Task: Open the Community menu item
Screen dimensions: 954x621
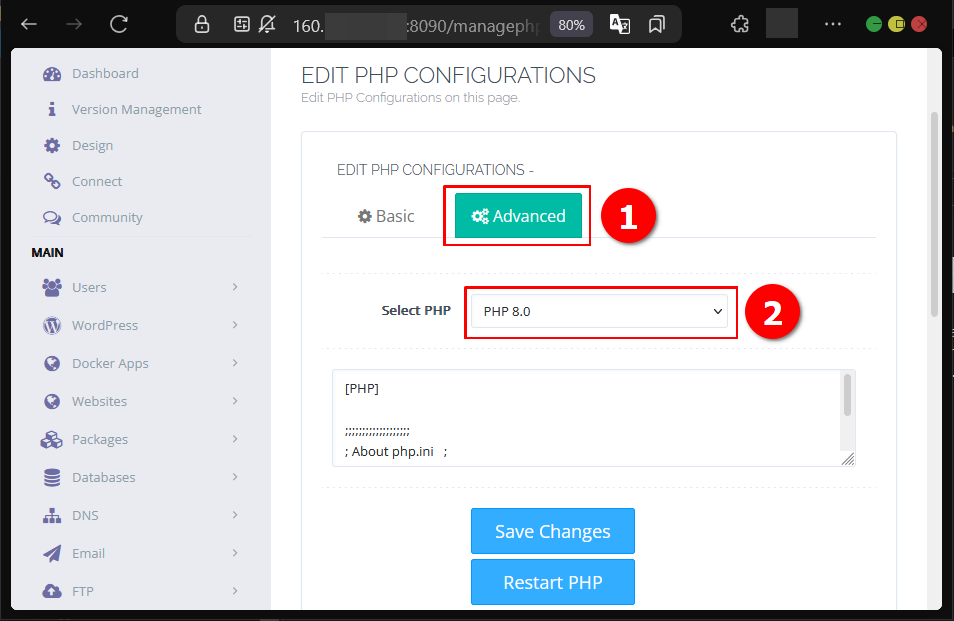Action: 107,217
